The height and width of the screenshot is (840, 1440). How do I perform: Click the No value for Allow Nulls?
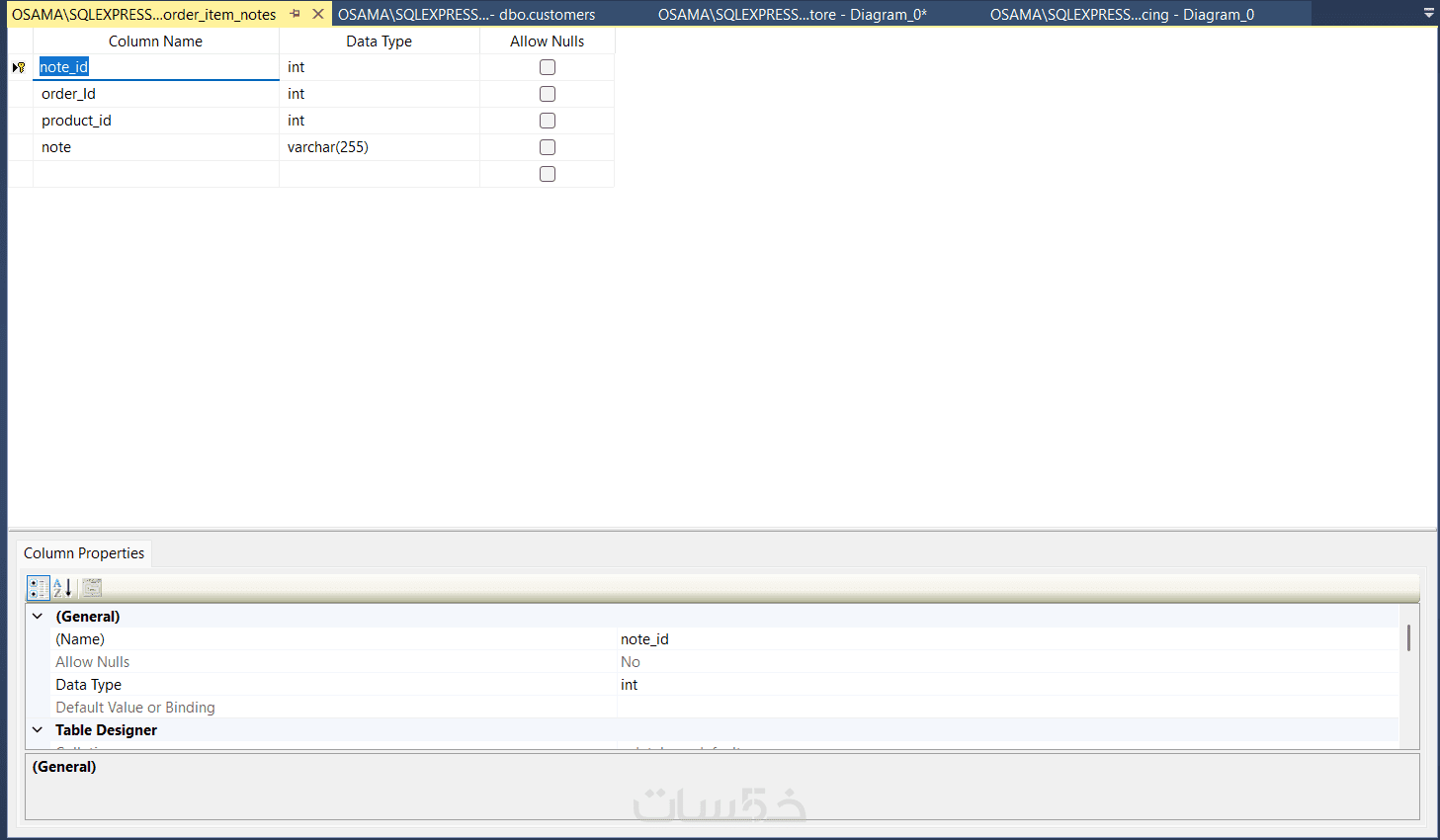coord(631,662)
